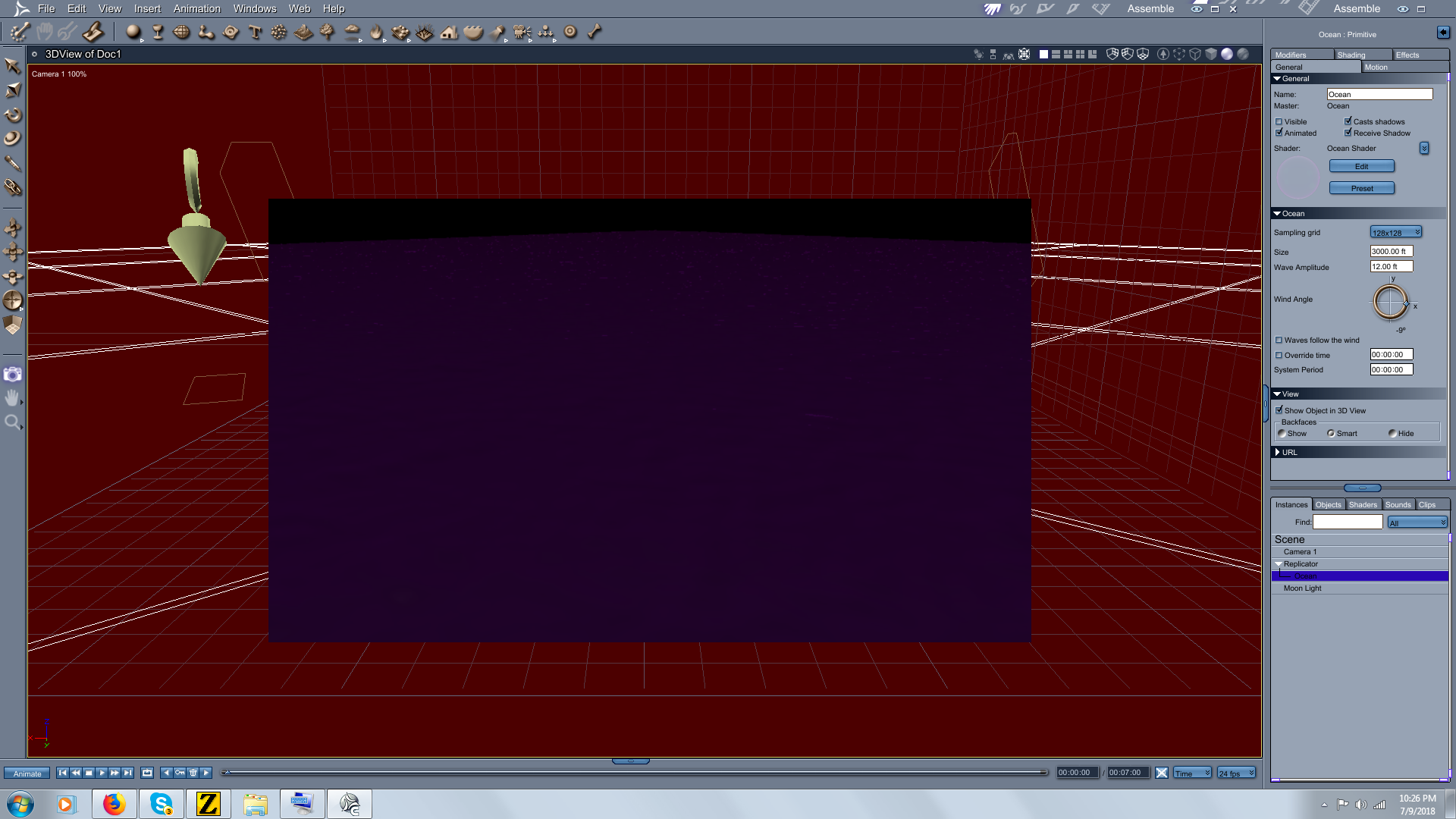Insert a sphere primitive from toolbar
The image size is (1456, 819).
pyautogui.click(x=133, y=32)
